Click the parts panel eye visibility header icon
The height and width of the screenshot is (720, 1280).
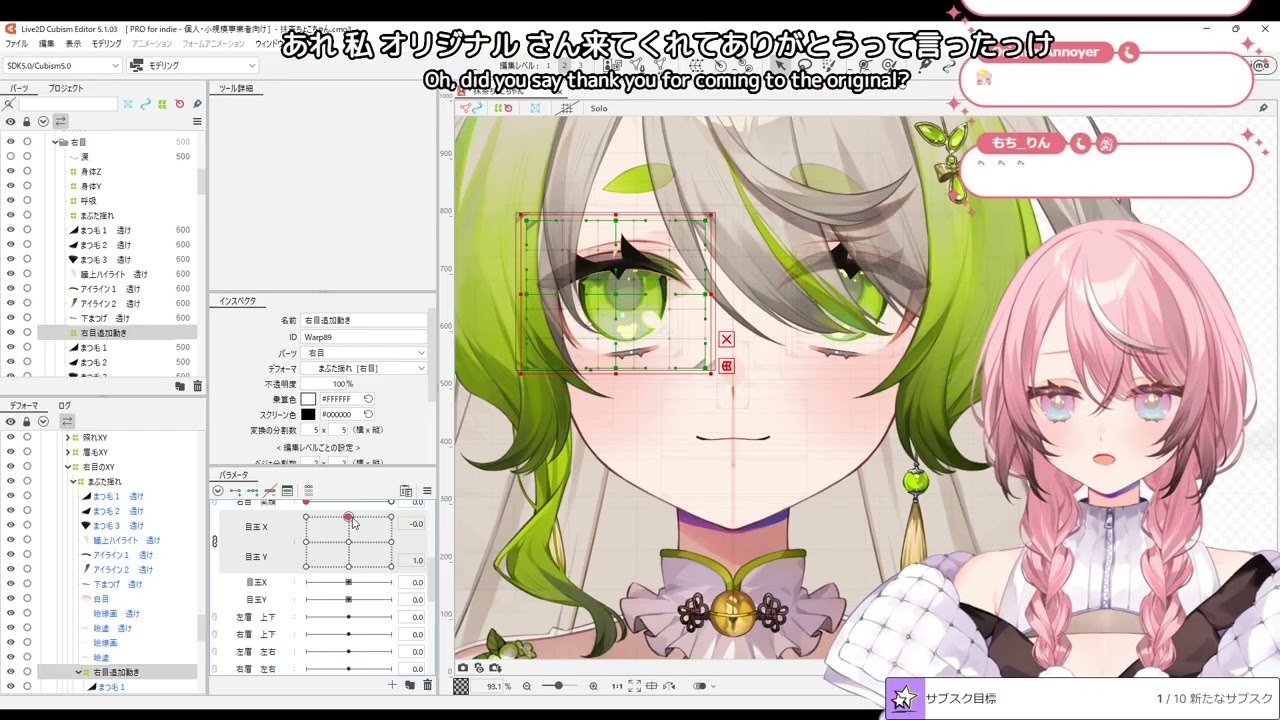point(11,121)
